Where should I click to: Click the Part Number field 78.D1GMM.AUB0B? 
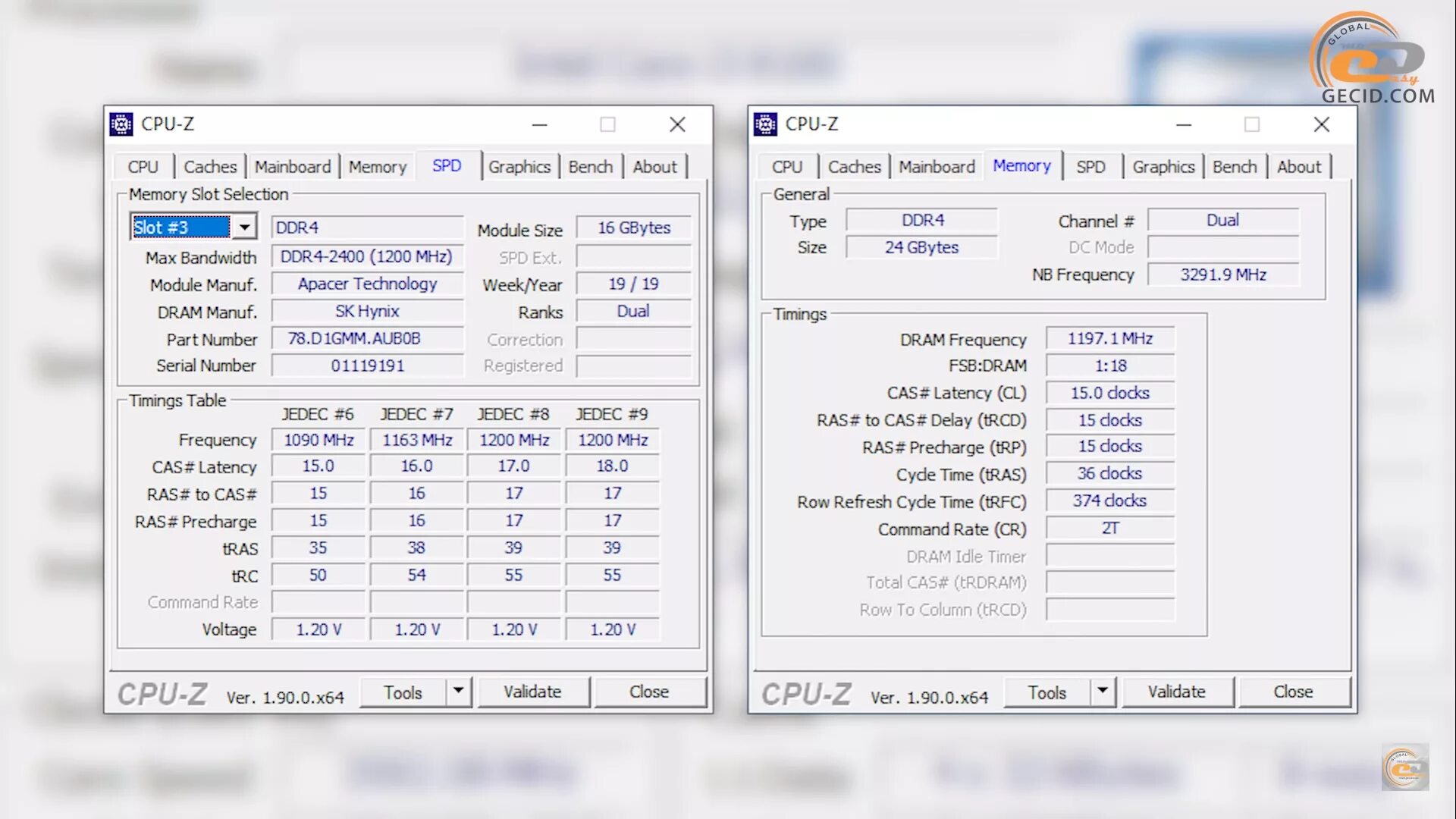coord(367,338)
